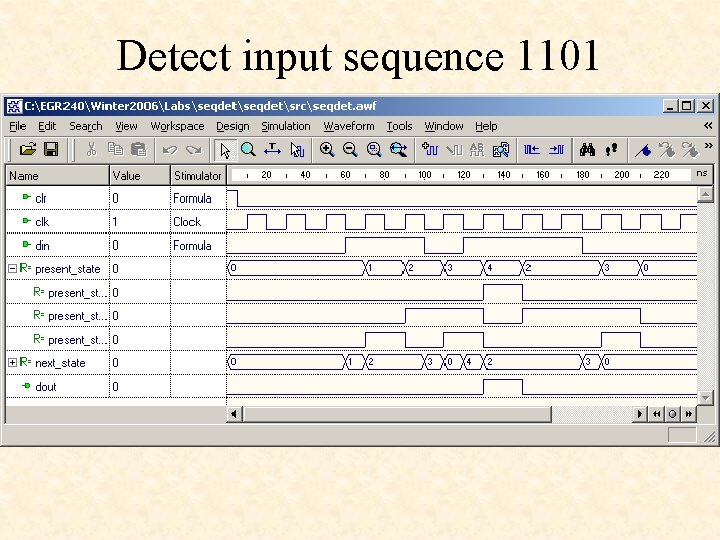Collapse the present_state signal group
The image size is (720, 540).
point(12,269)
